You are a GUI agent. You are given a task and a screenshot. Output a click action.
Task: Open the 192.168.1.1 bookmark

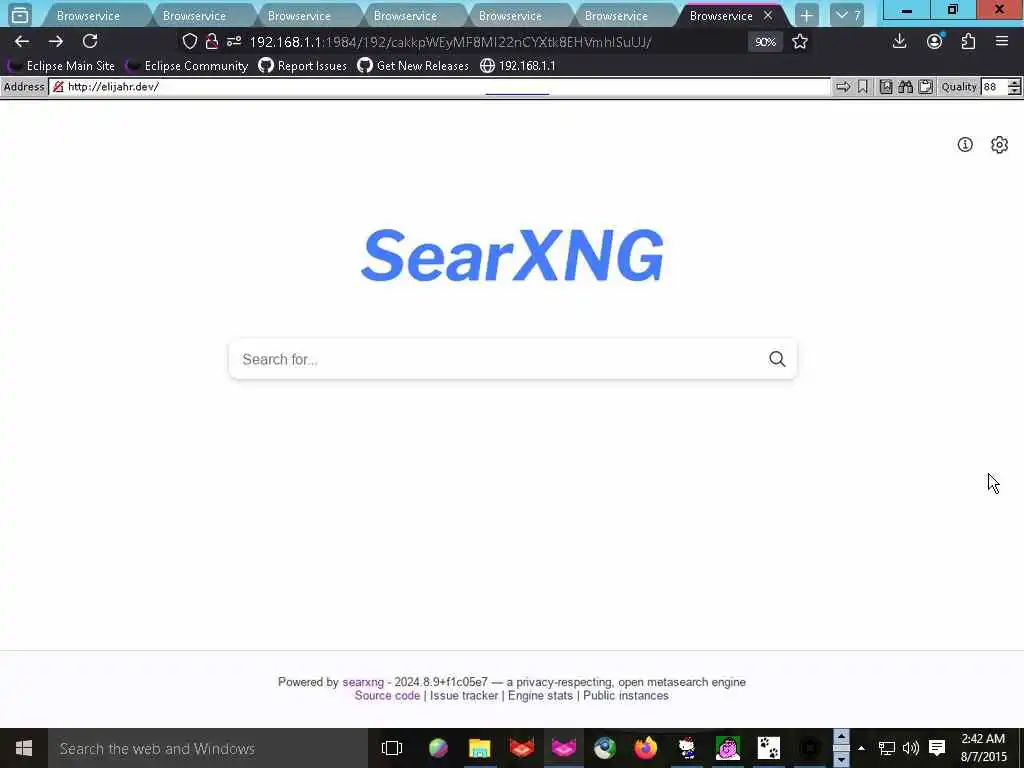click(517, 66)
